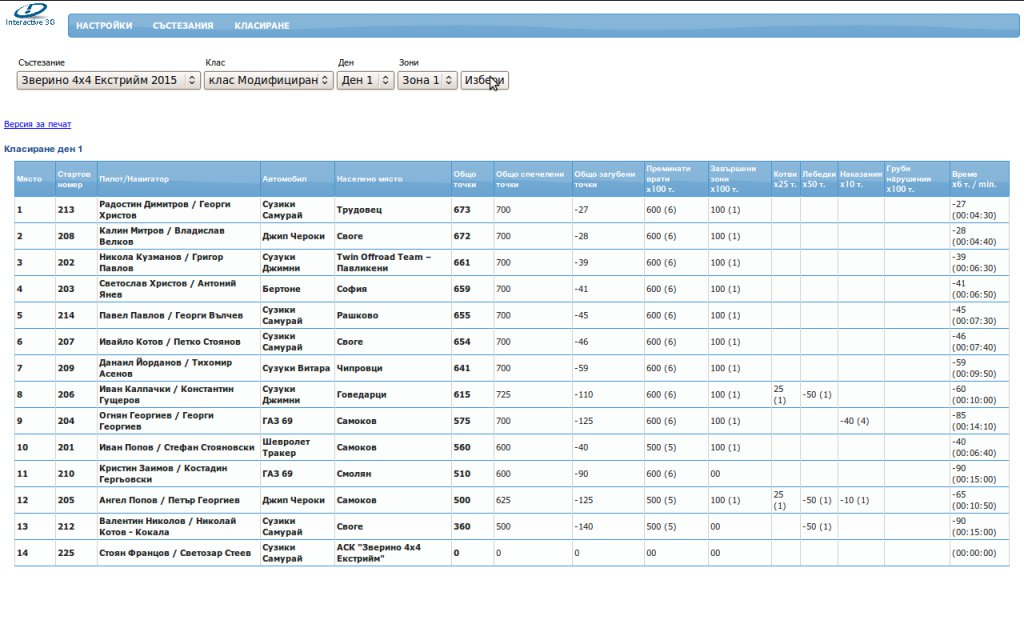Open the Версия за печат link
This screenshot has width=1024, height=640.
click(x=38, y=124)
